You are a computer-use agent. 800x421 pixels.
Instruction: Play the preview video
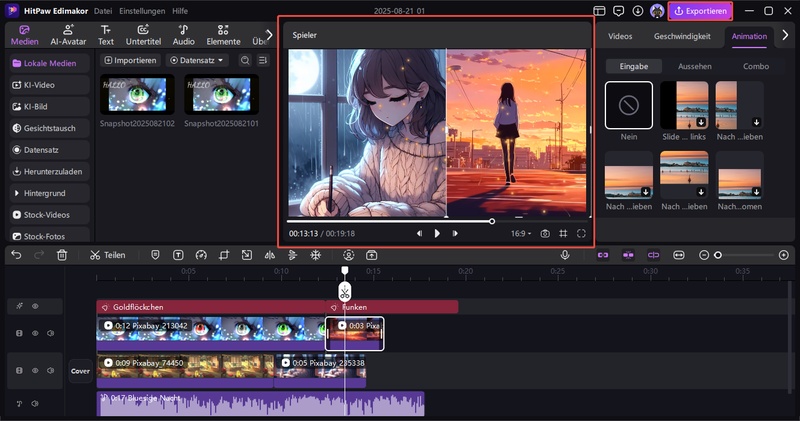click(437, 233)
